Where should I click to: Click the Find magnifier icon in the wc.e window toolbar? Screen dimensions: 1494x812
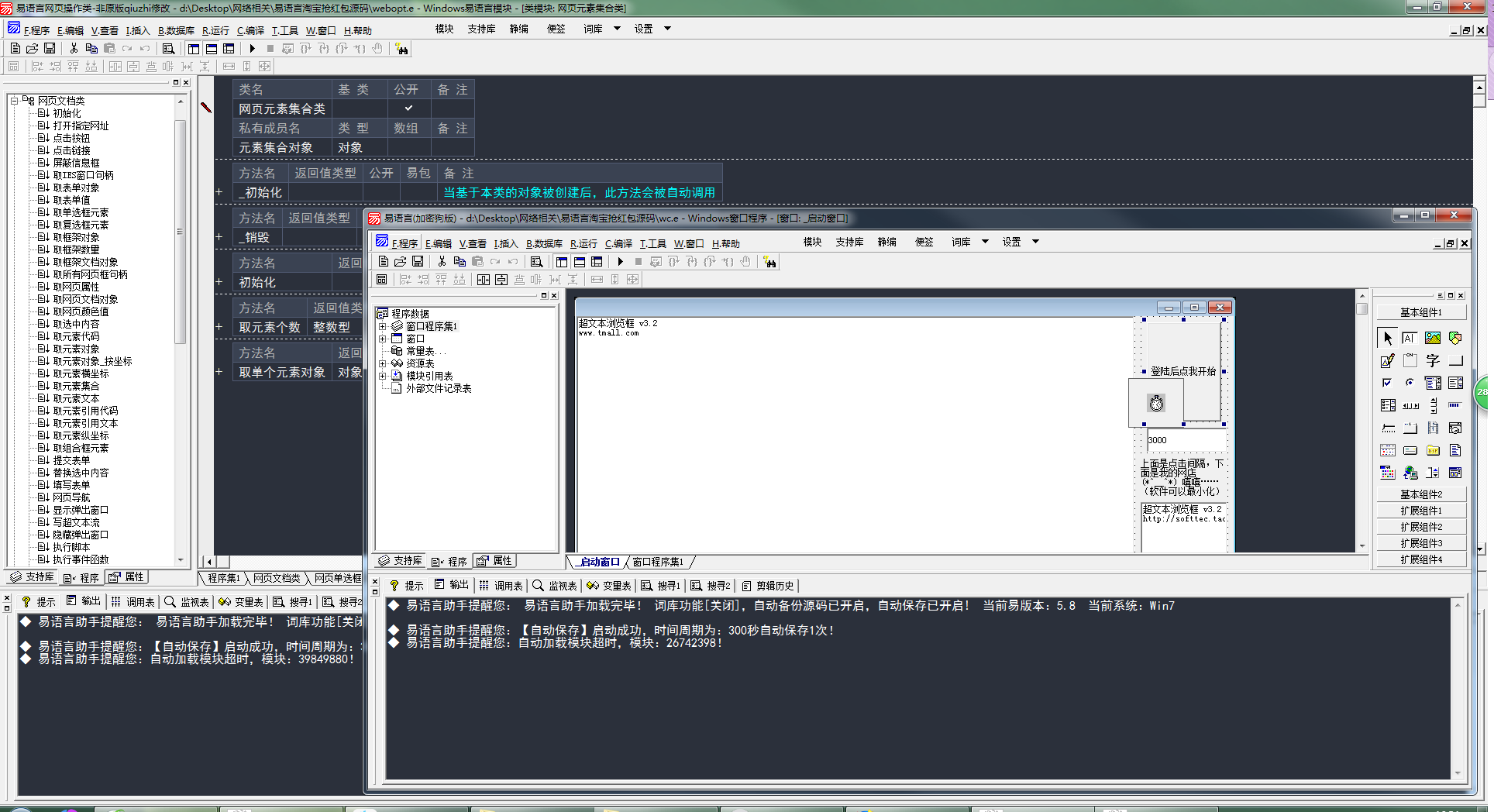click(x=536, y=262)
